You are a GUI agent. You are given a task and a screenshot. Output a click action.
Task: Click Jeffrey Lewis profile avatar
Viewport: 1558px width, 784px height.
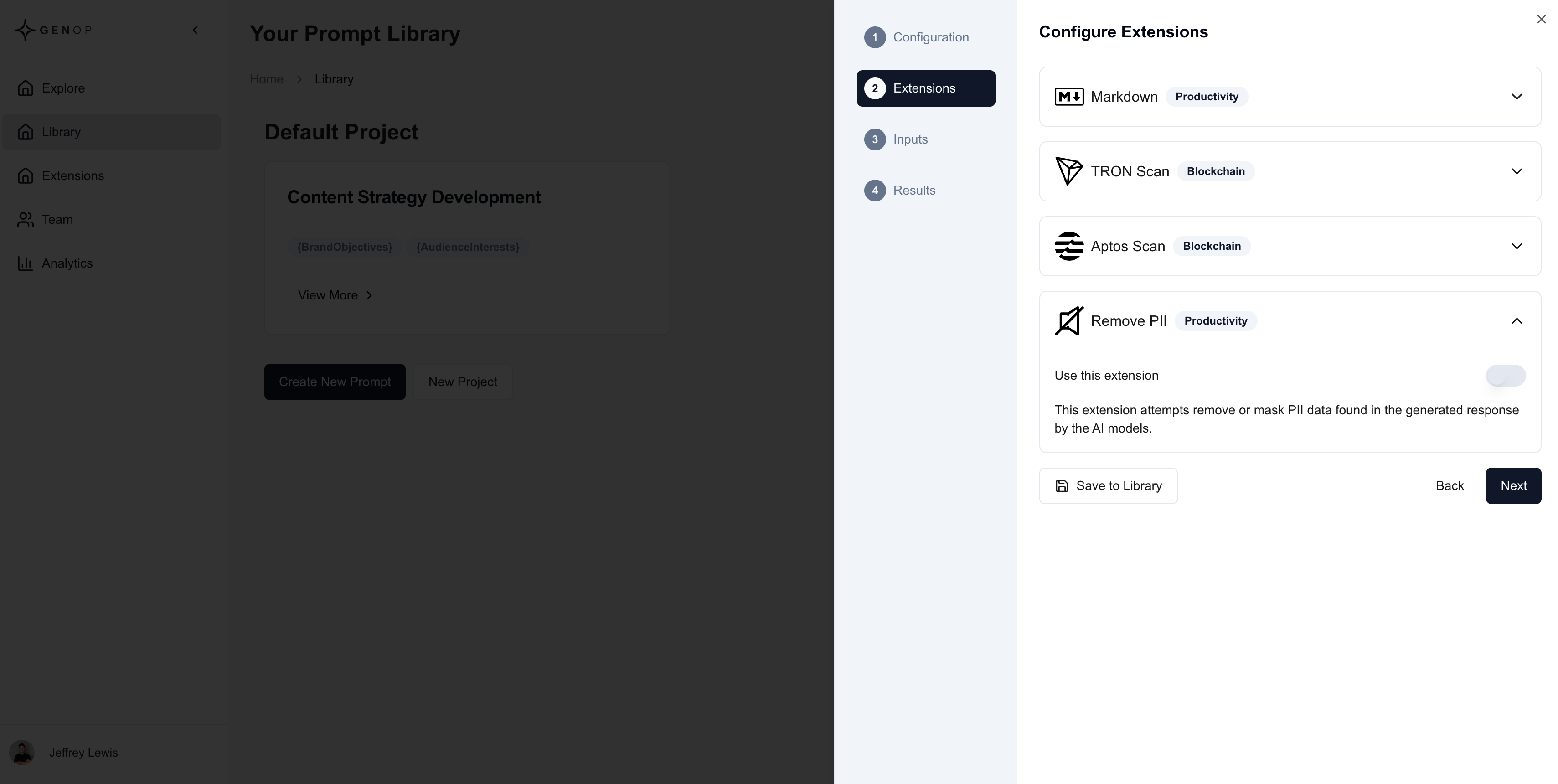(x=22, y=753)
